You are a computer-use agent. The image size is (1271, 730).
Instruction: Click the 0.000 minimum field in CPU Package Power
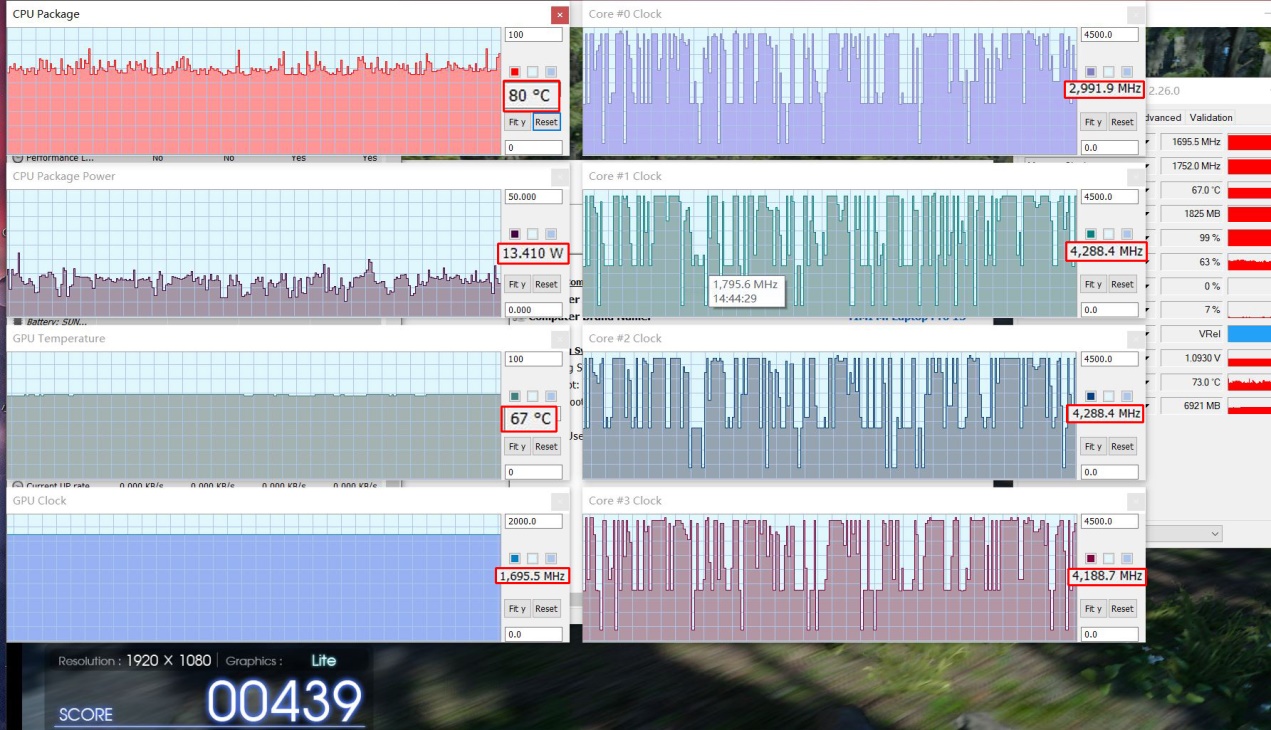pos(533,310)
